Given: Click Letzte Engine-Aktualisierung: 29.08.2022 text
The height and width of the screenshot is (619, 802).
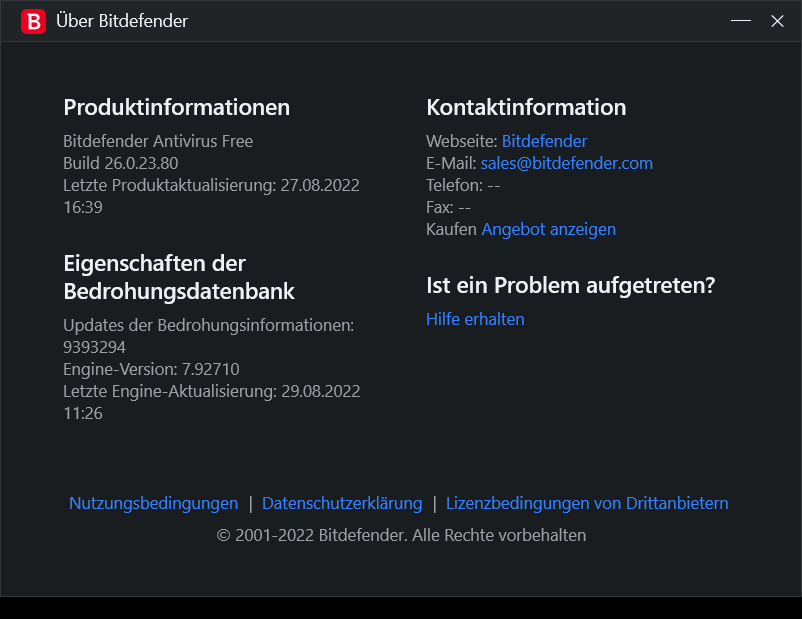Looking at the screenshot, I should [212, 391].
